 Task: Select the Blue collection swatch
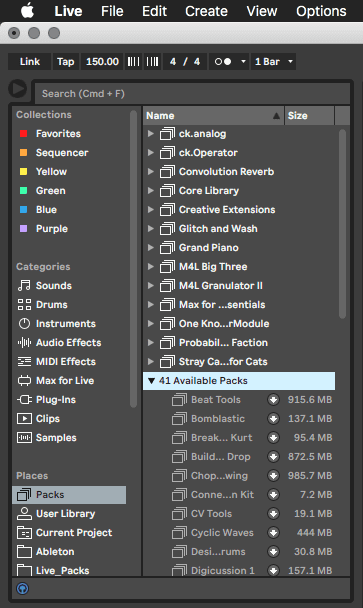pyautogui.click(x=23, y=210)
